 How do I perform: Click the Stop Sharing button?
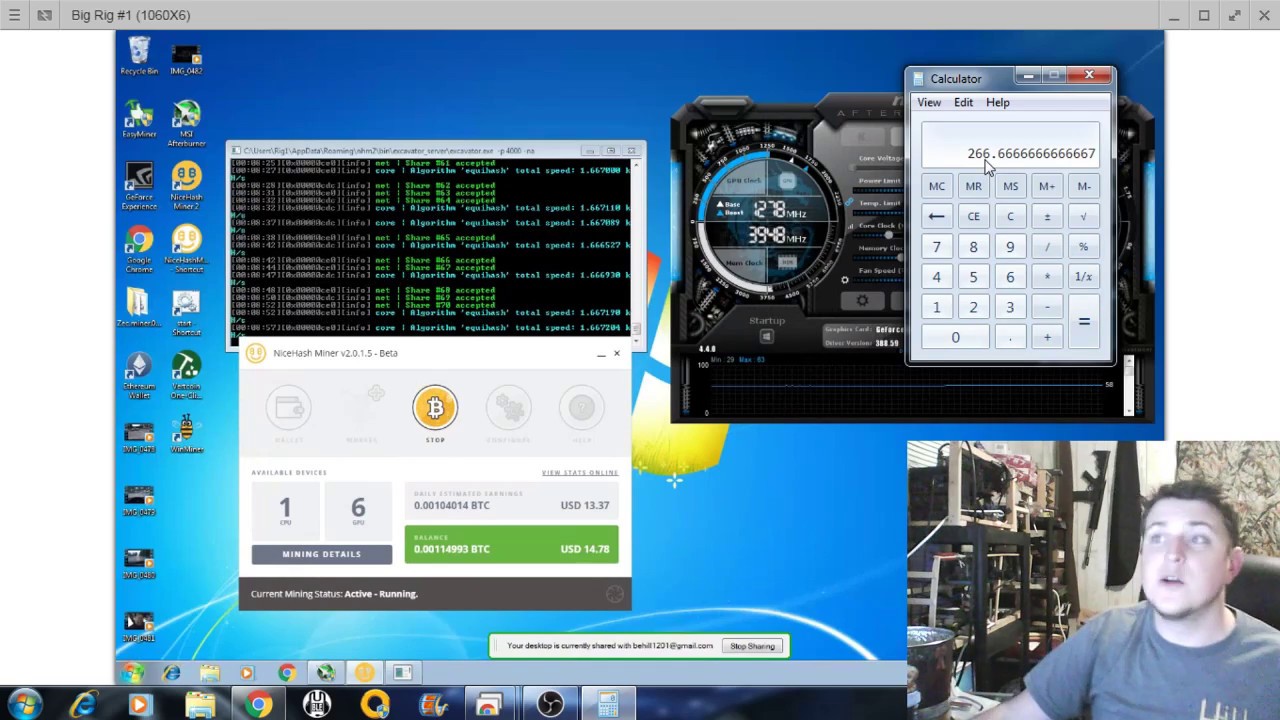pyautogui.click(x=752, y=646)
